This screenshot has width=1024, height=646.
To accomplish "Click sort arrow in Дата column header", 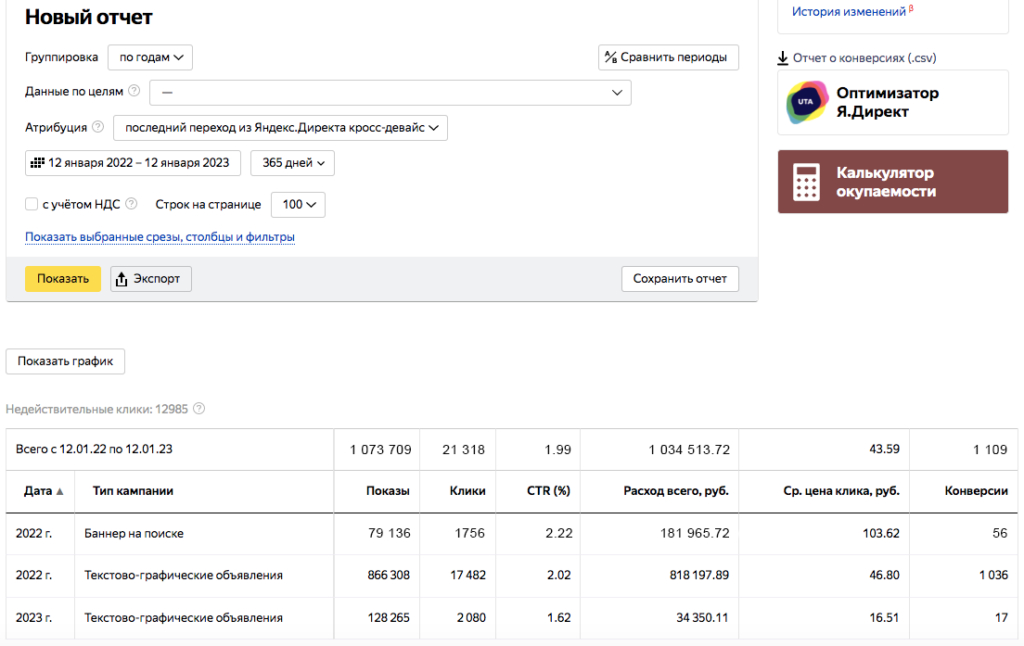I will click(x=59, y=491).
